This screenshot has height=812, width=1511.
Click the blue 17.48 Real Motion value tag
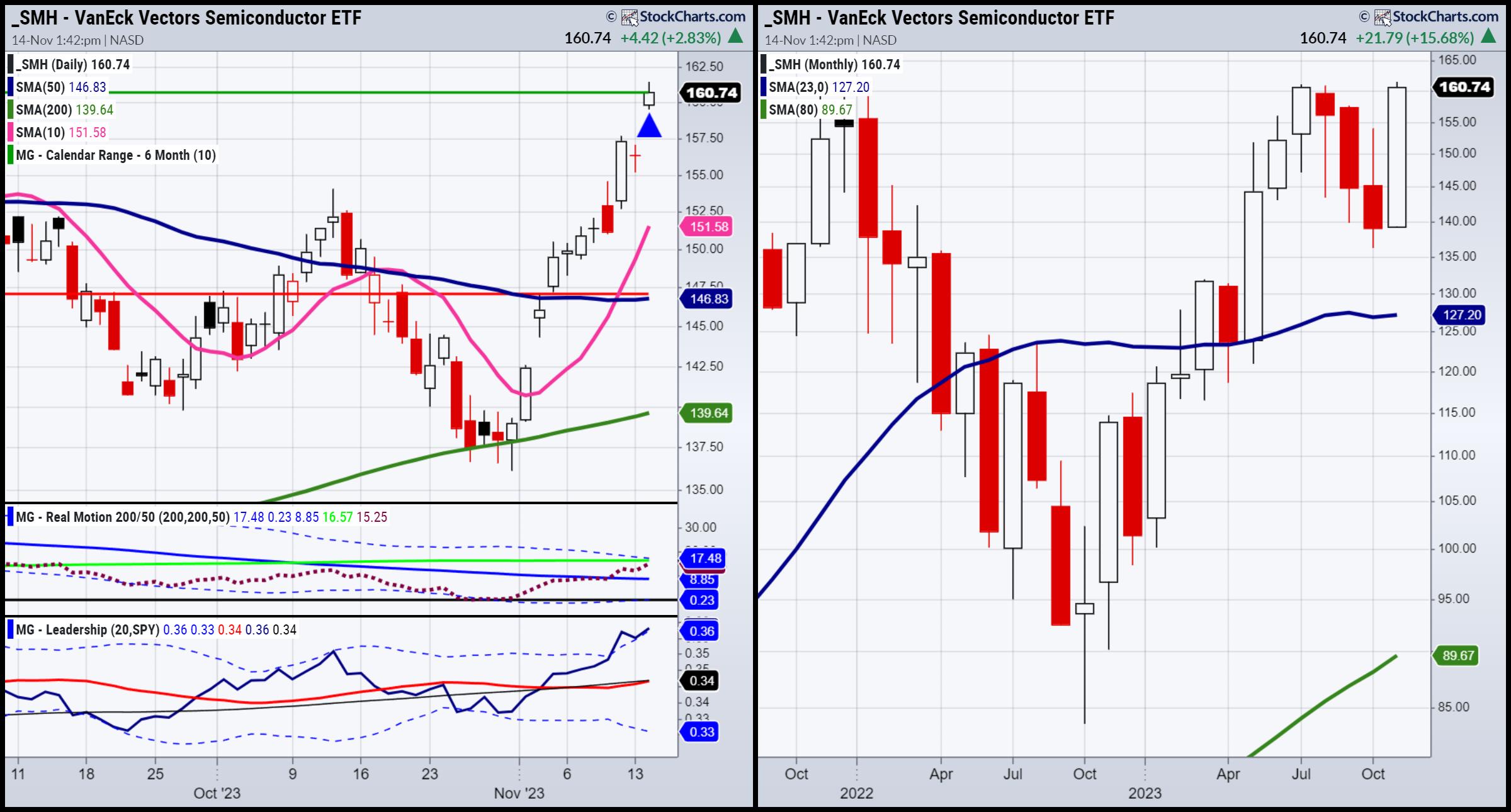point(705,558)
